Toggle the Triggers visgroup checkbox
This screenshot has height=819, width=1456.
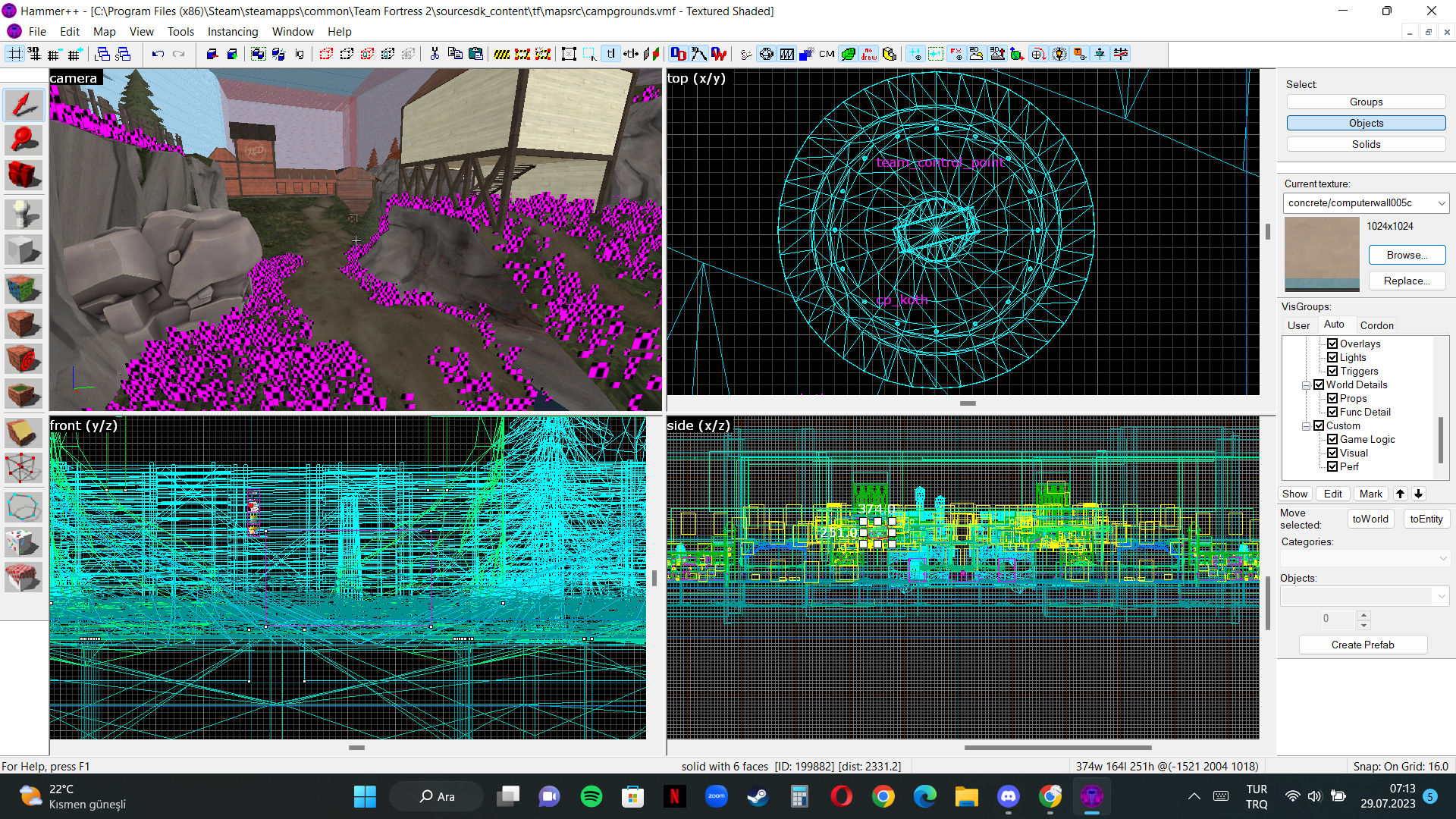click(1332, 371)
